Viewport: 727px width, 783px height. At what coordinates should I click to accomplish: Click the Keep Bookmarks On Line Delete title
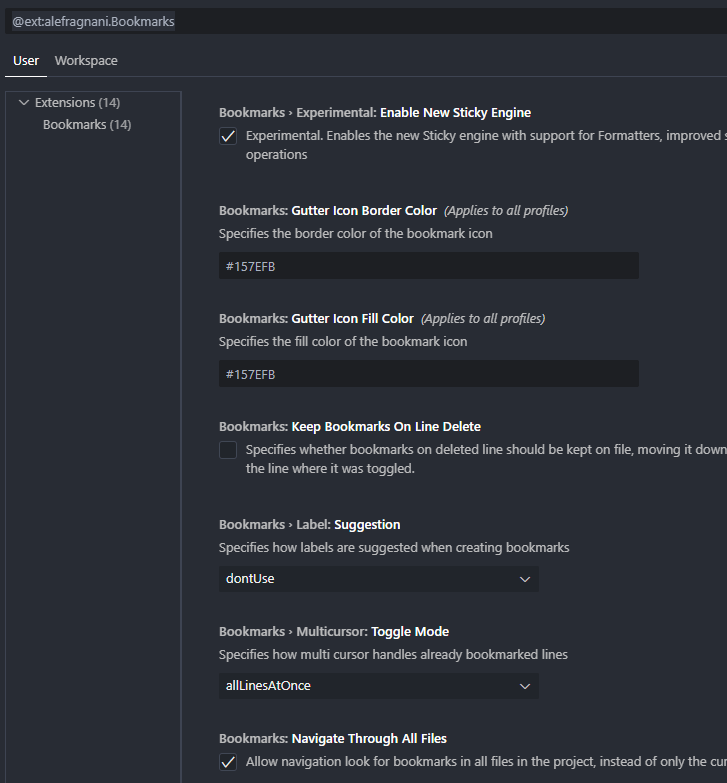pos(350,426)
